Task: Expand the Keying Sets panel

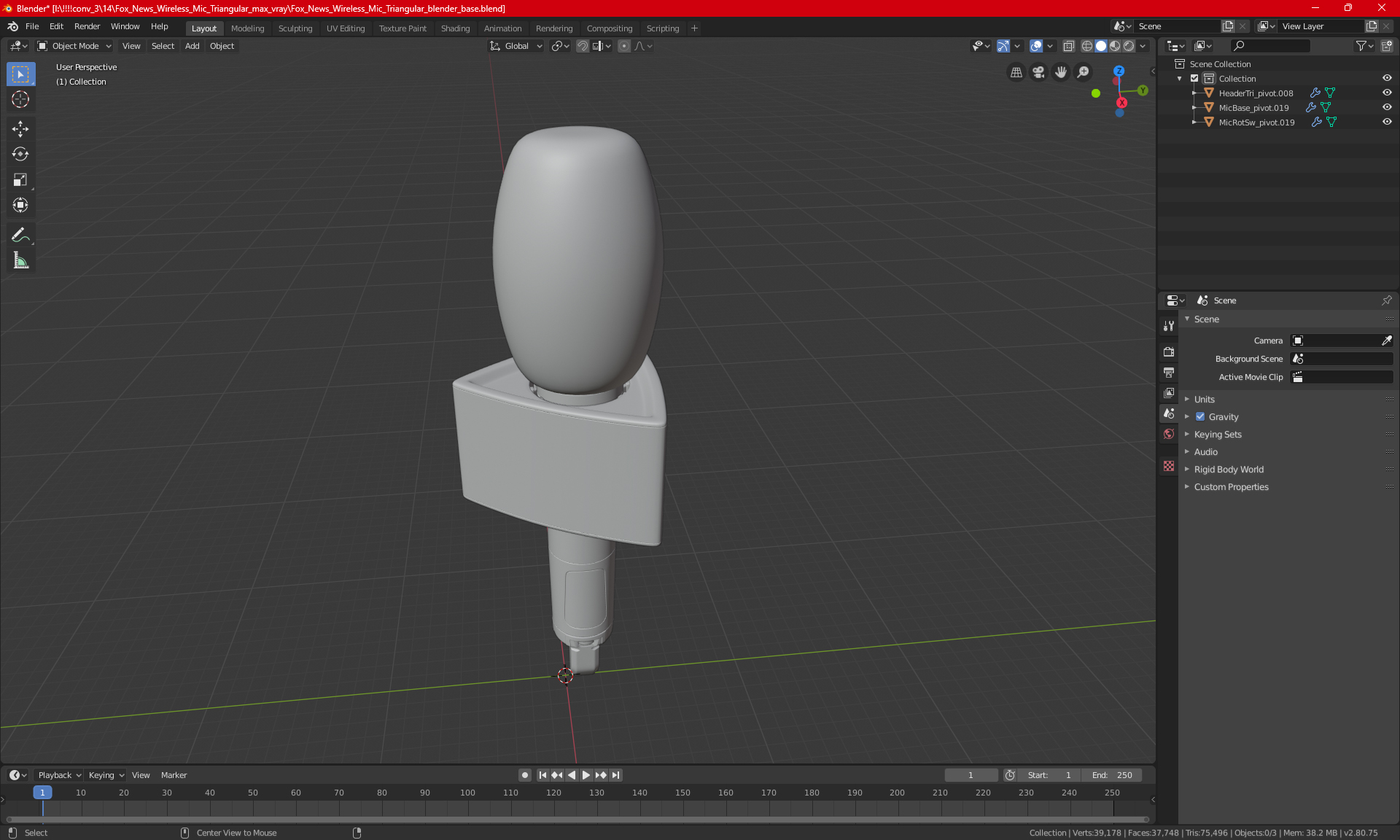Action: (x=1217, y=435)
